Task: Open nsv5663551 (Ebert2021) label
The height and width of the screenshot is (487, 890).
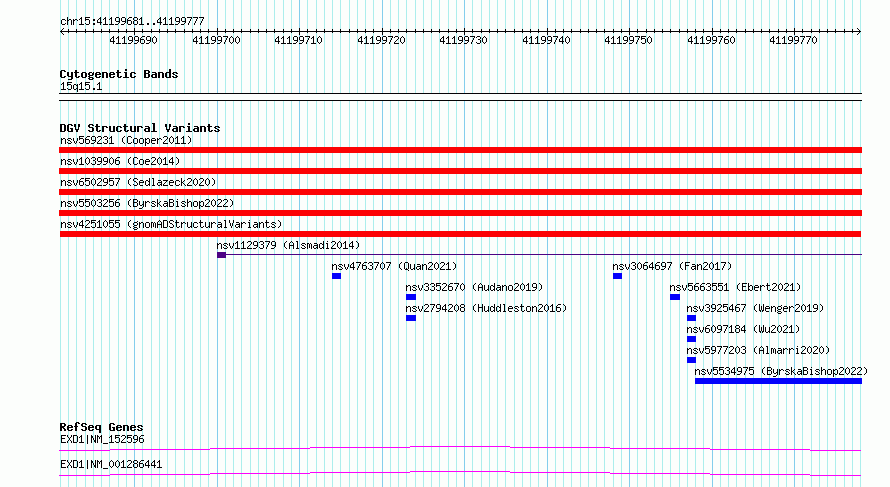Action: 736,287
